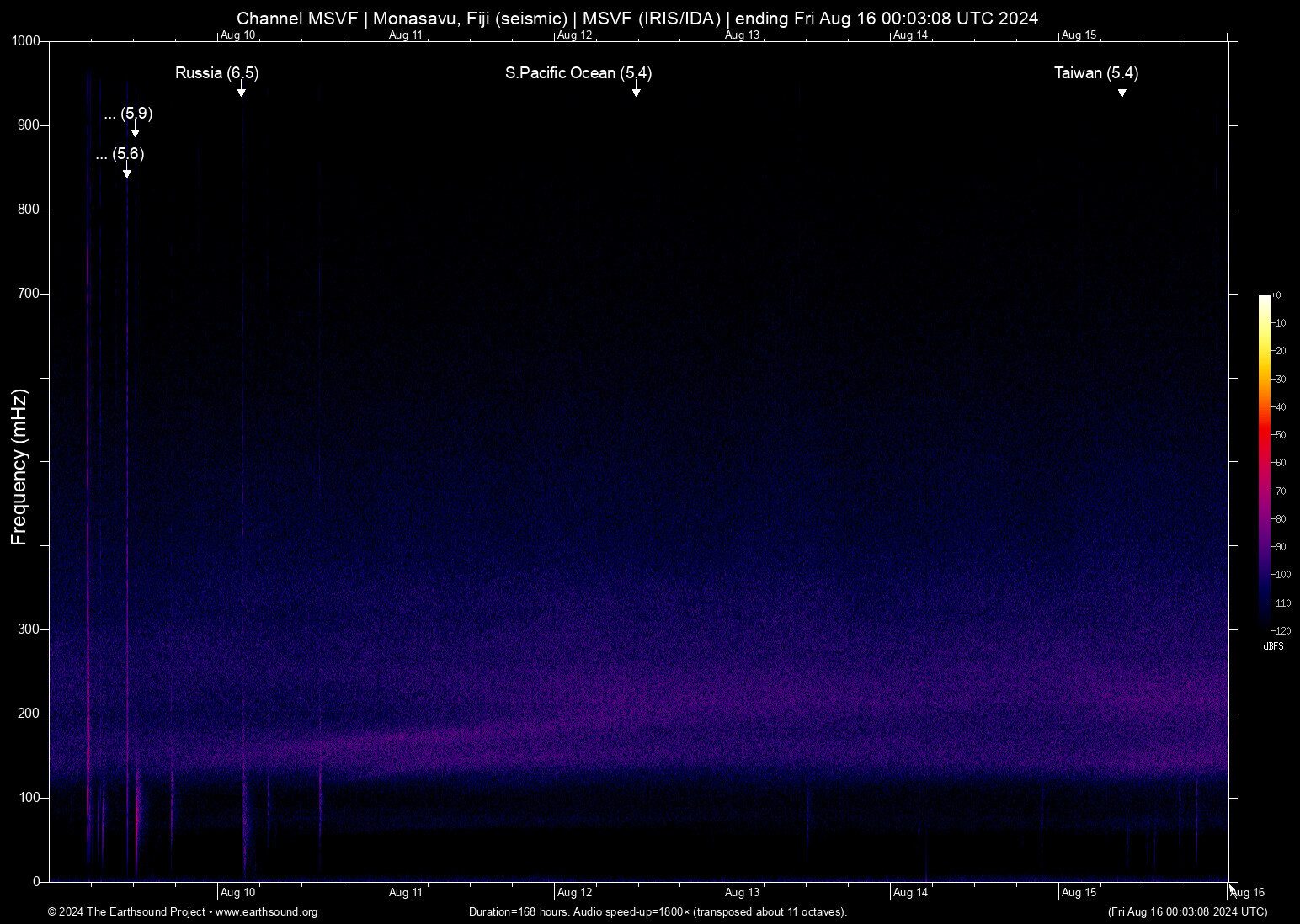This screenshot has width=1300, height=924.
Task: Click the Aug 16 label on bottom axis
Action: pos(1247,893)
